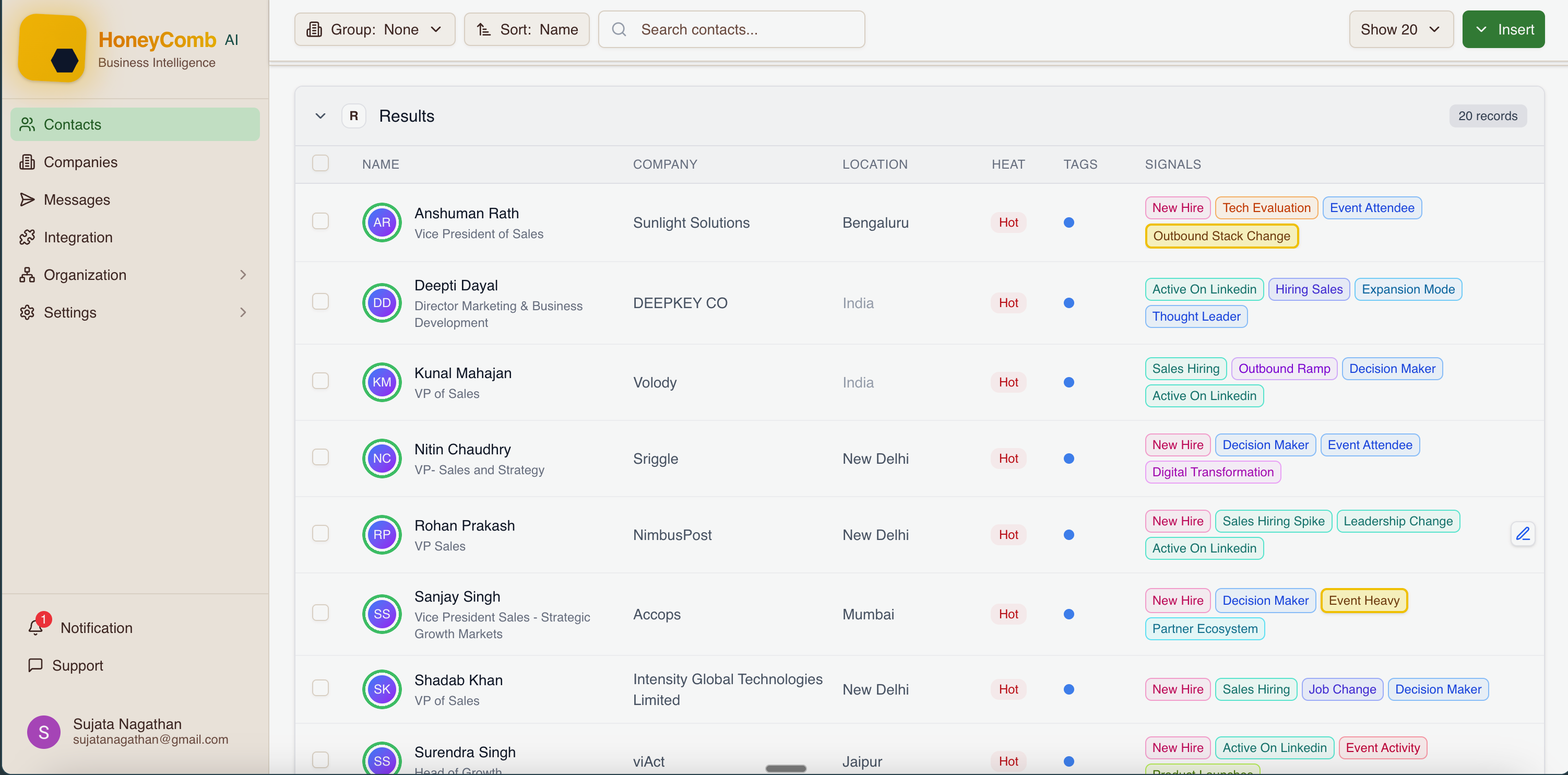This screenshot has height=775, width=1568.
Task: Click the green Insert button
Action: click(x=1503, y=29)
